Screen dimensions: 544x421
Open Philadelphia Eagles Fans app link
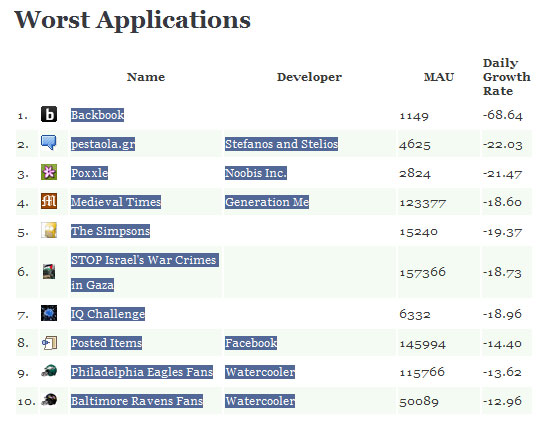142,372
